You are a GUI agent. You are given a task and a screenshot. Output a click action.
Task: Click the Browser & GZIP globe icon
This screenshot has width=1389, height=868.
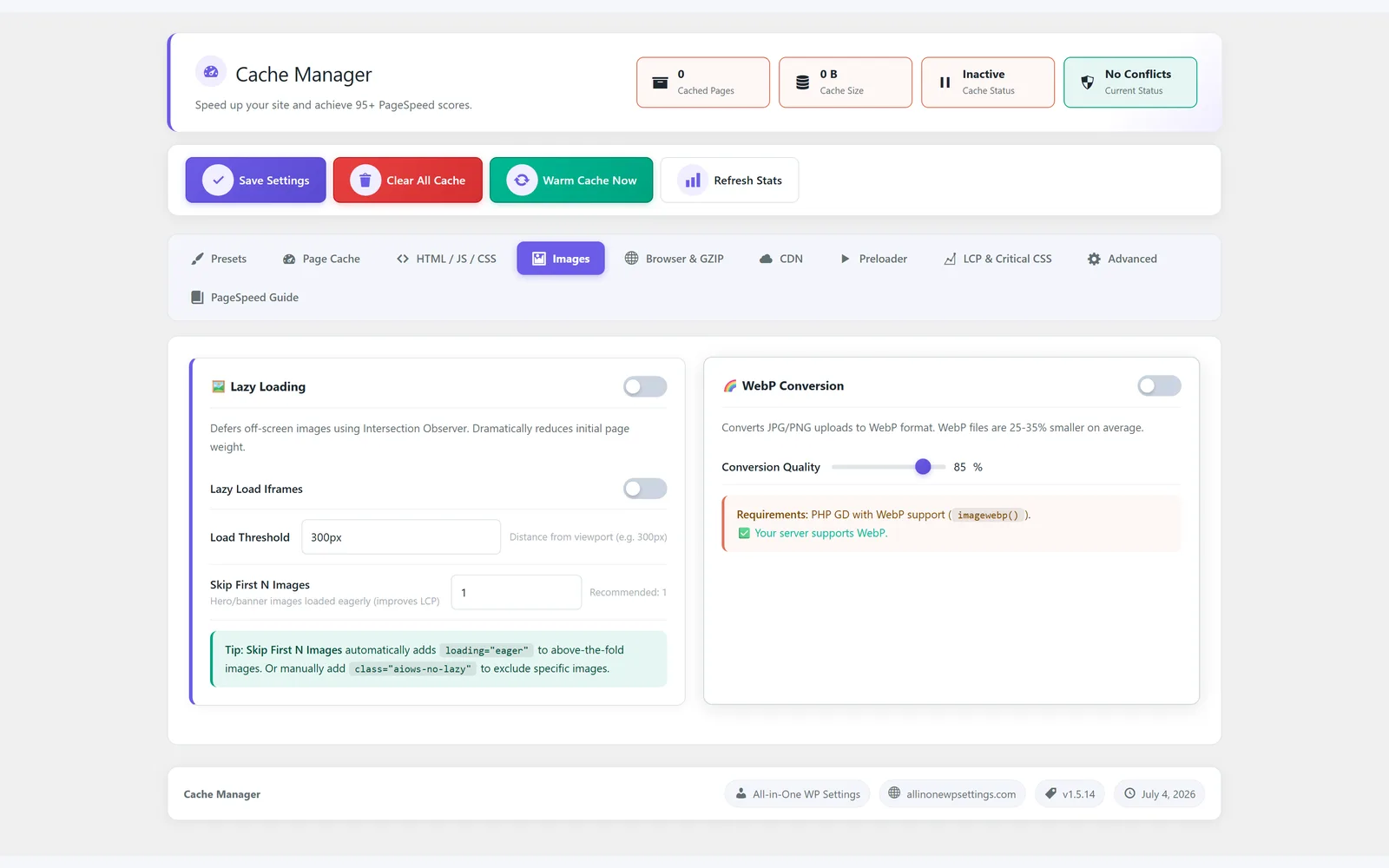[x=631, y=258]
